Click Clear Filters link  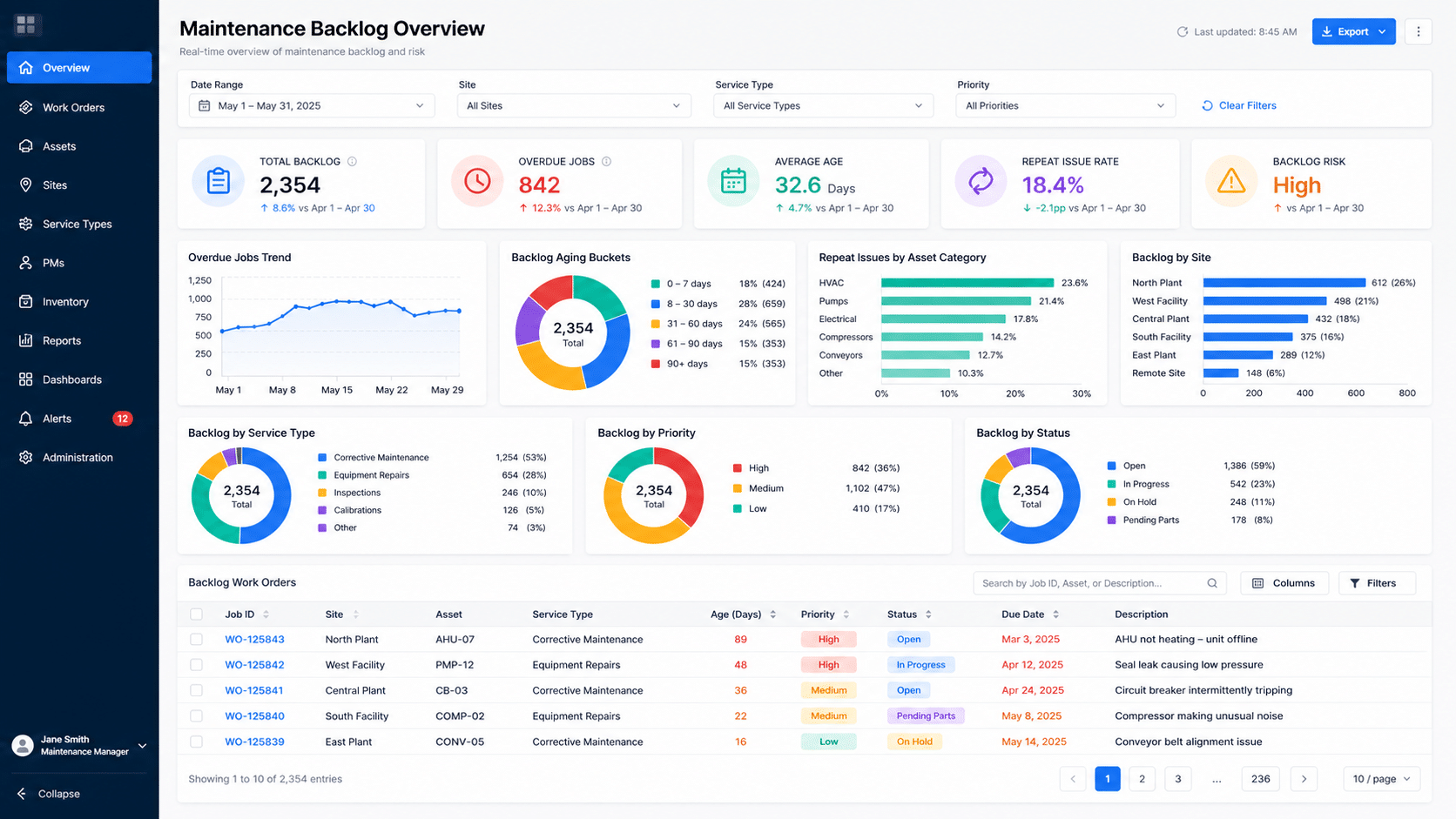(x=1239, y=105)
